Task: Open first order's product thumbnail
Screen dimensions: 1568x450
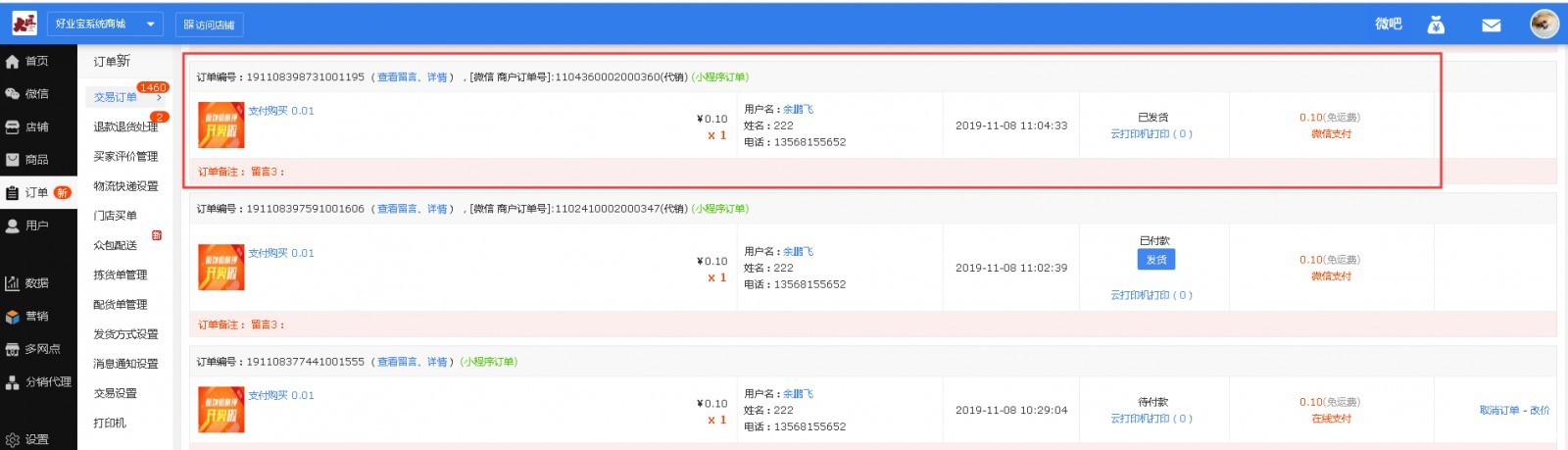Action: point(221,125)
